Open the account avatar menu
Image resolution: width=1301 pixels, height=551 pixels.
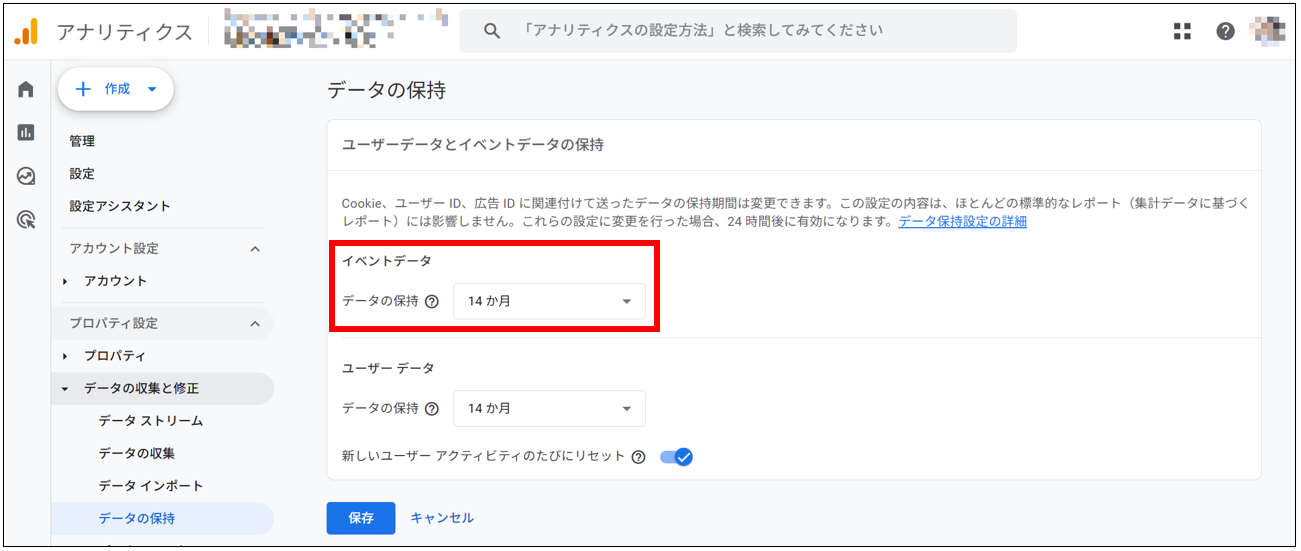[1269, 31]
